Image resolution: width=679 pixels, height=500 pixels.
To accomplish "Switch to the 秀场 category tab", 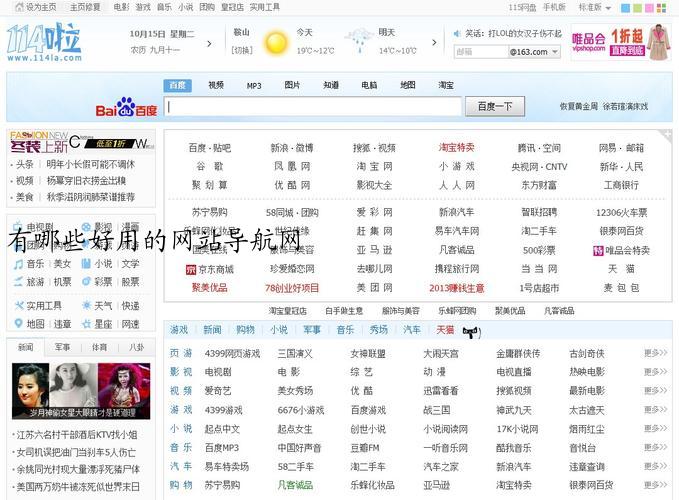I will pyautogui.click(x=378, y=330).
